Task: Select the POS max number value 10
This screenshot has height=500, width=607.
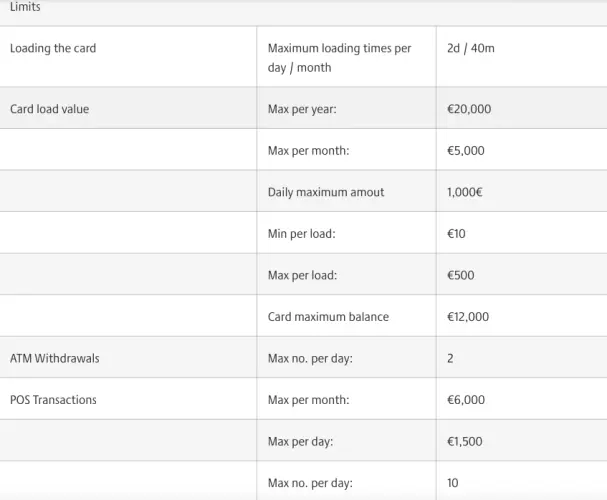Action: [453, 483]
